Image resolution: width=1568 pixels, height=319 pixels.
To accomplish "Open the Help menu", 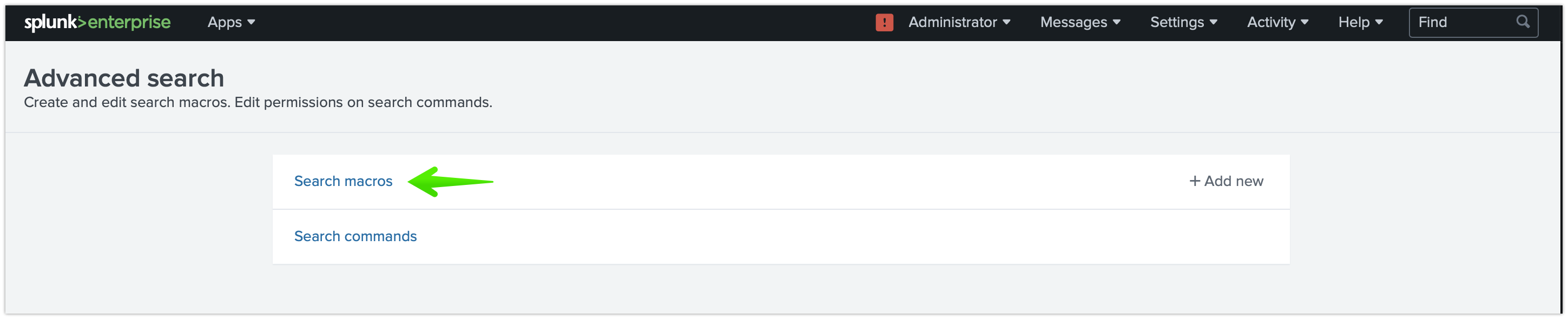I will (1360, 23).
